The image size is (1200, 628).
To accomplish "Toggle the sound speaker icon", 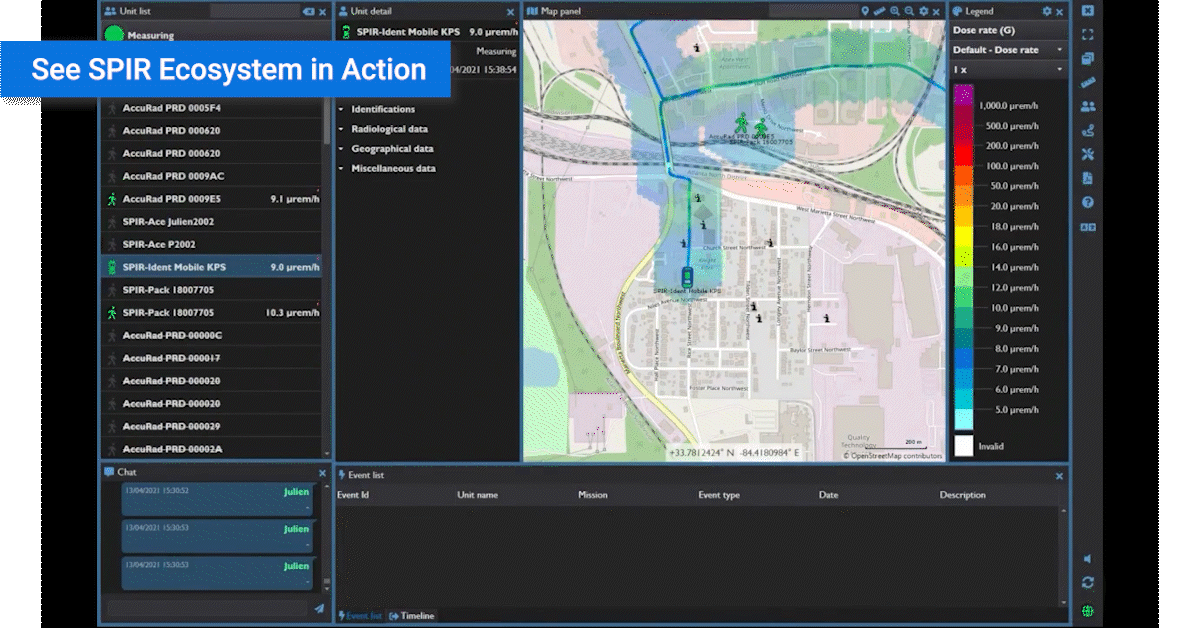I will [1088, 559].
